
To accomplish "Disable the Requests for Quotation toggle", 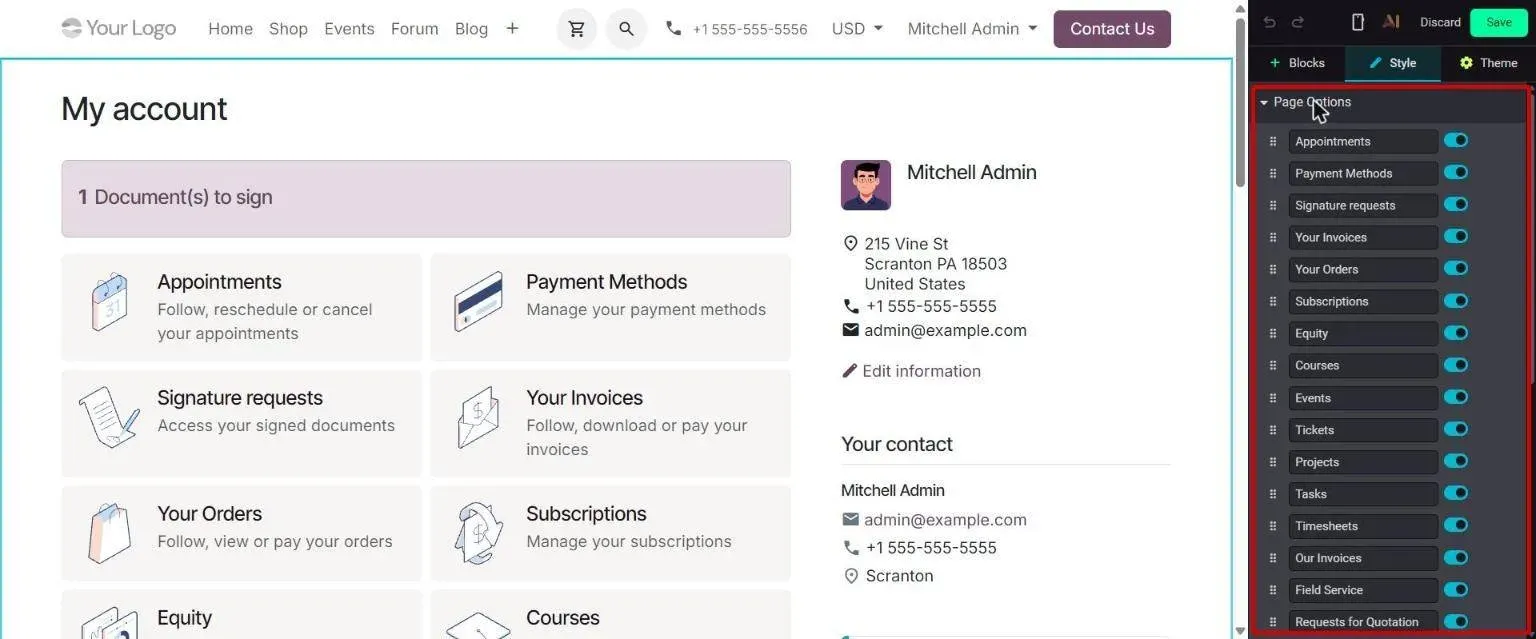I will point(1456,621).
